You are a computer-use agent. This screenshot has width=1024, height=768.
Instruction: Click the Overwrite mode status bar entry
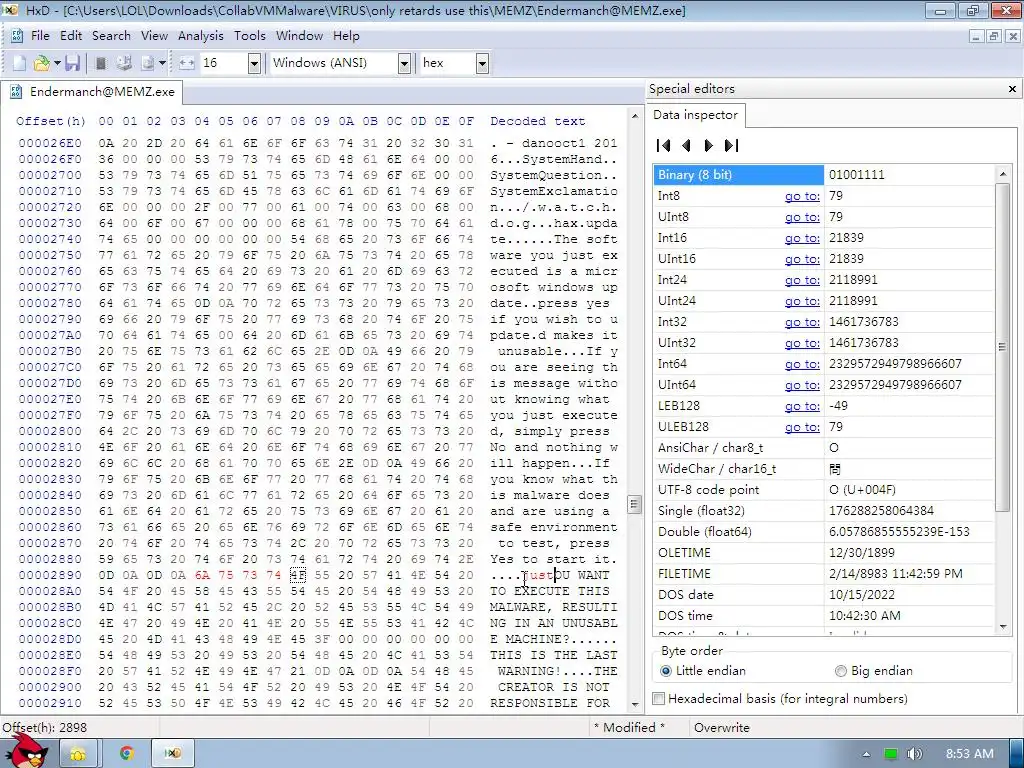click(722, 728)
